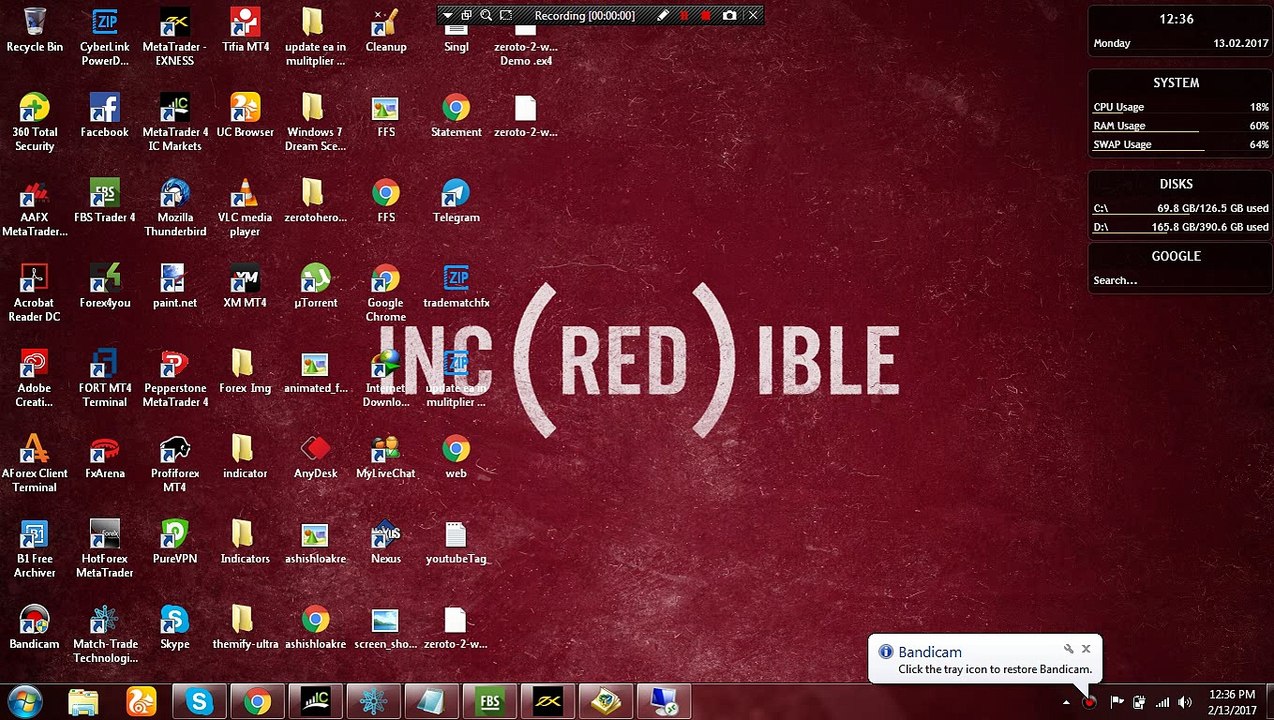The width and height of the screenshot is (1274, 720).
Task: Select the Forex Img folder
Action: (245, 372)
